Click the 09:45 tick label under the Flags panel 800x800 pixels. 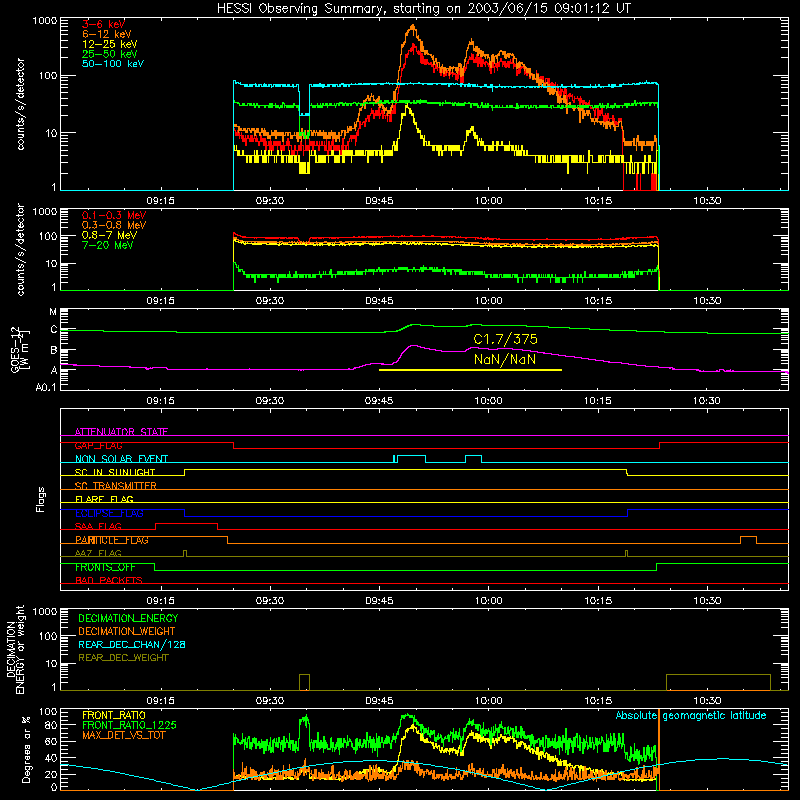point(379,601)
